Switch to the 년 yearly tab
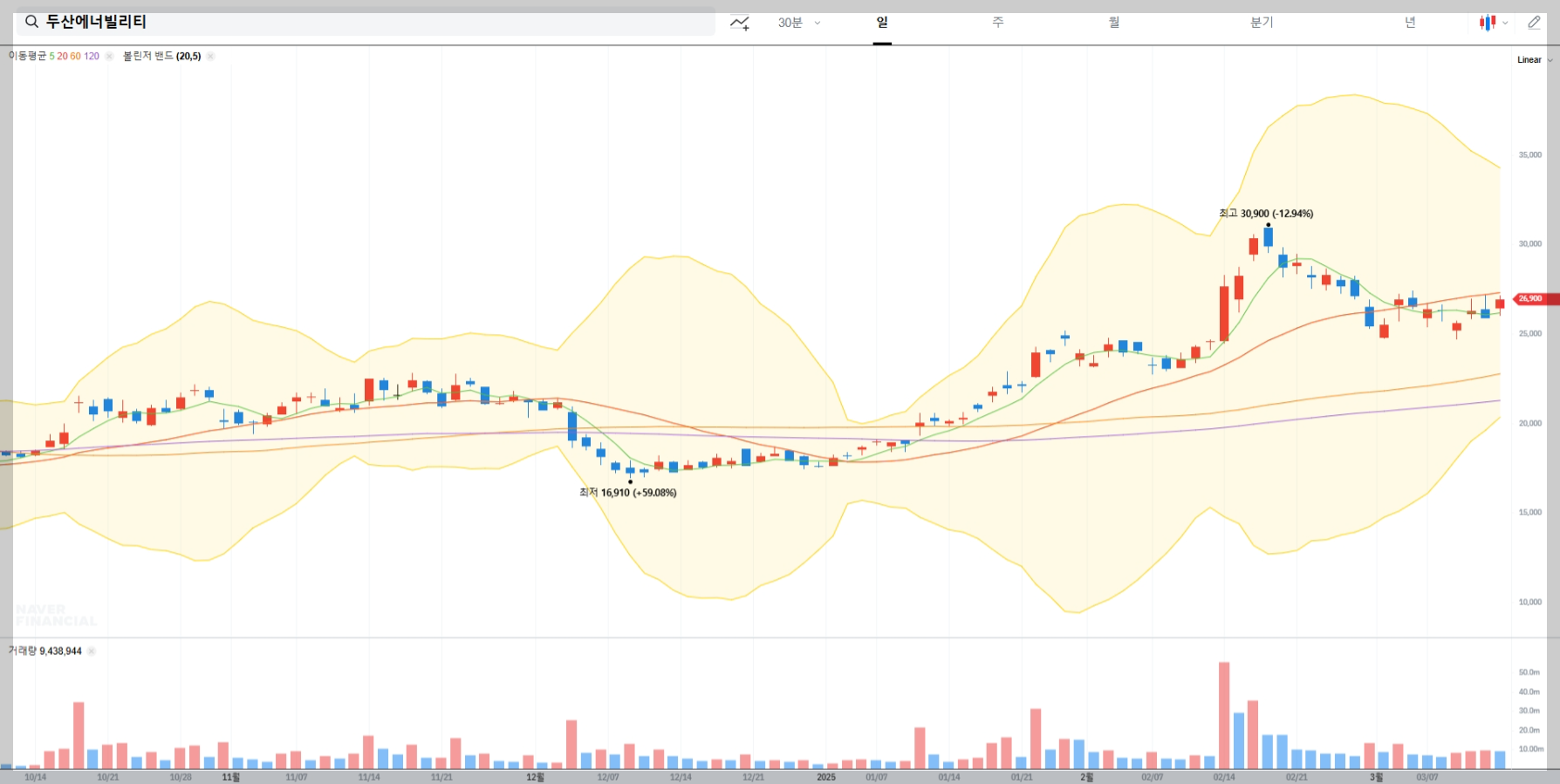1560x784 pixels. click(1410, 23)
